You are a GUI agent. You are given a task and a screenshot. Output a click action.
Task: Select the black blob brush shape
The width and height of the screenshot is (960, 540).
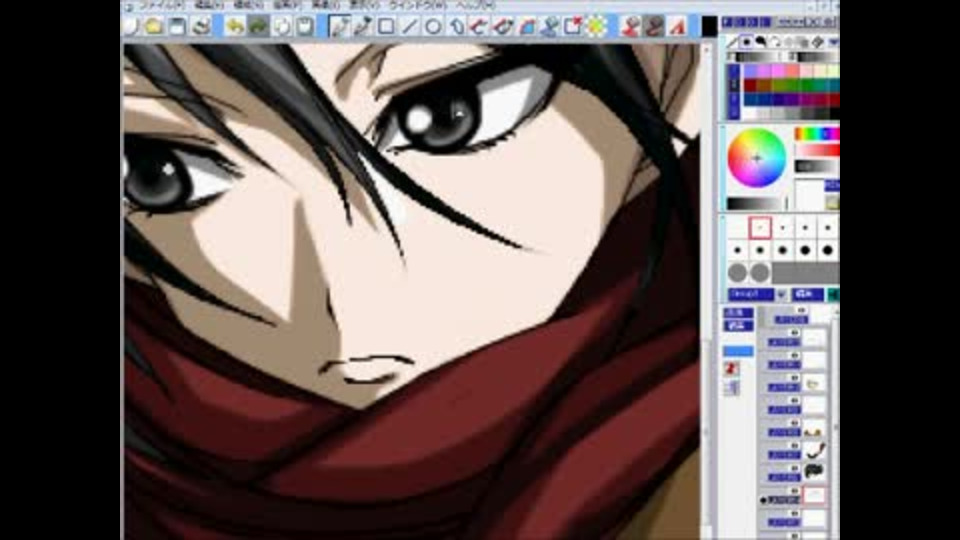[760, 42]
